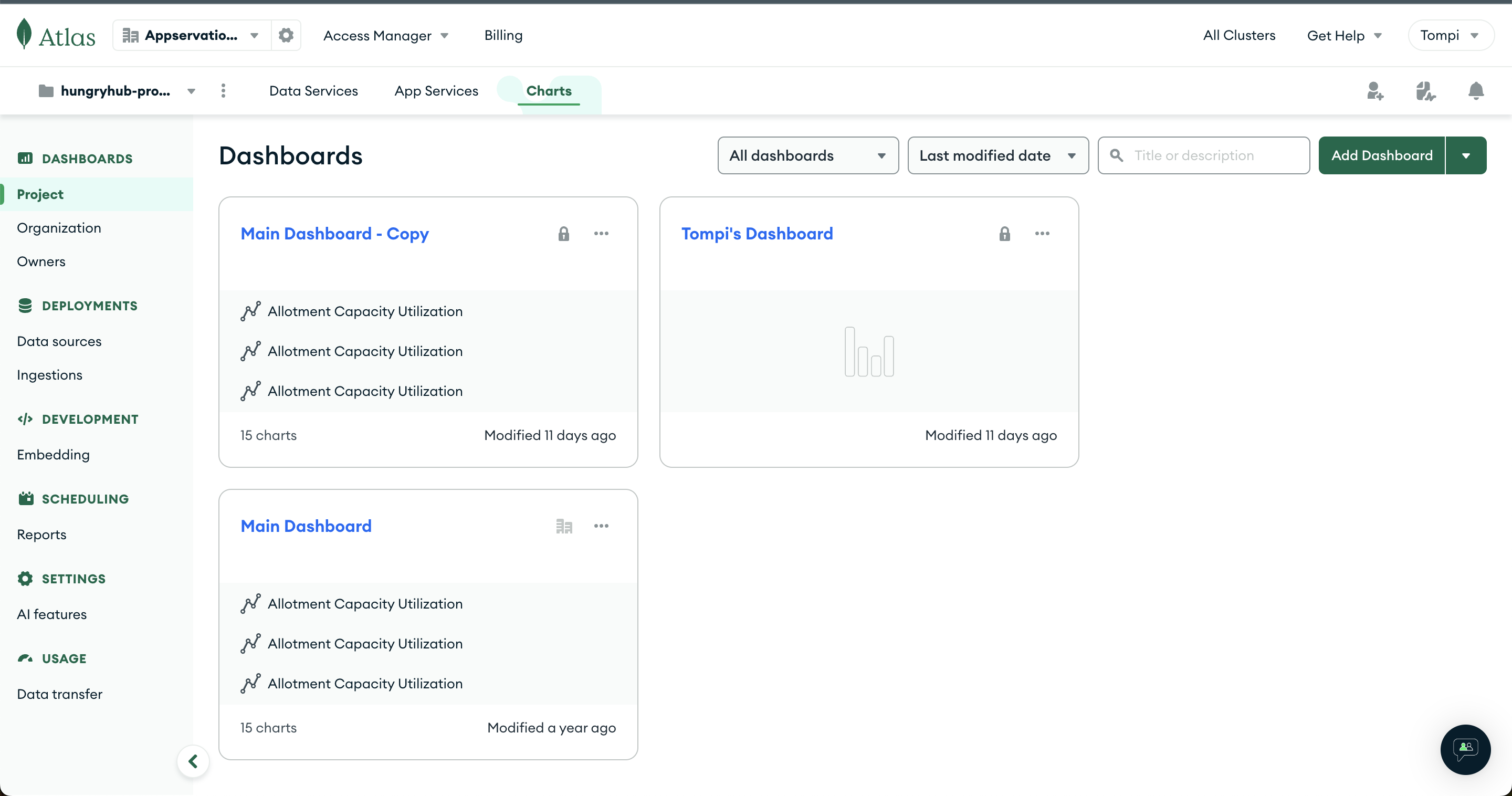1512x796 pixels.
Task: Click organization sharing icon on Main Dashboard
Action: 563,526
